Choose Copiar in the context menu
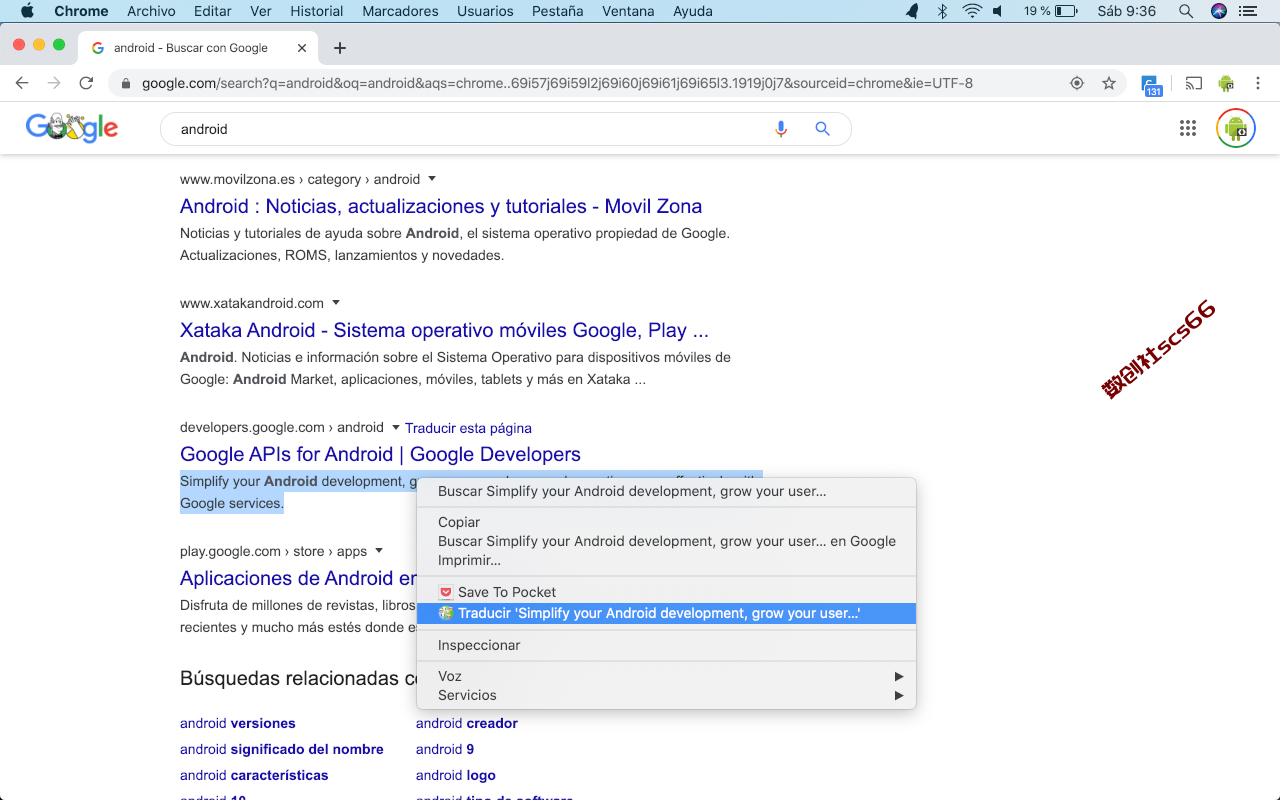This screenshot has height=800, width=1280. click(x=666, y=522)
